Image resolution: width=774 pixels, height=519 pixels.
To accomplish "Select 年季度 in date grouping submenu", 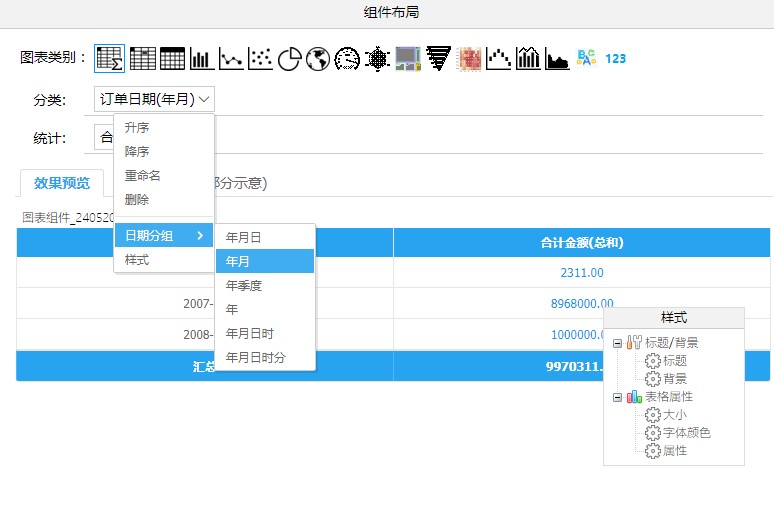I will click(244, 285).
